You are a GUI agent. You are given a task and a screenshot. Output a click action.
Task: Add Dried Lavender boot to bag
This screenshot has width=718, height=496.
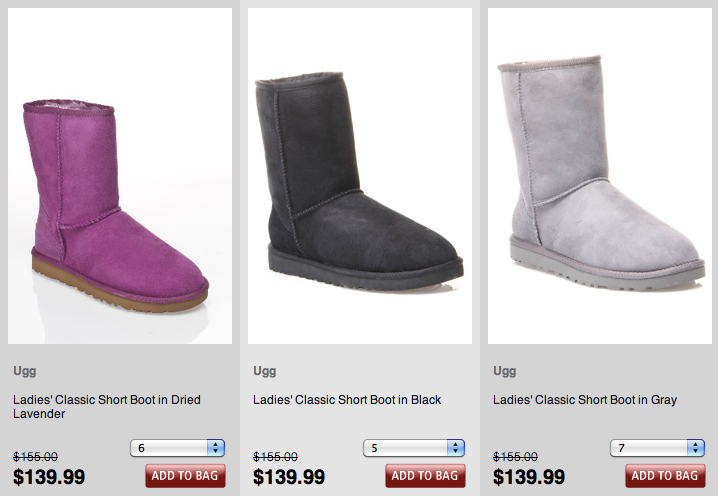click(x=185, y=476)
